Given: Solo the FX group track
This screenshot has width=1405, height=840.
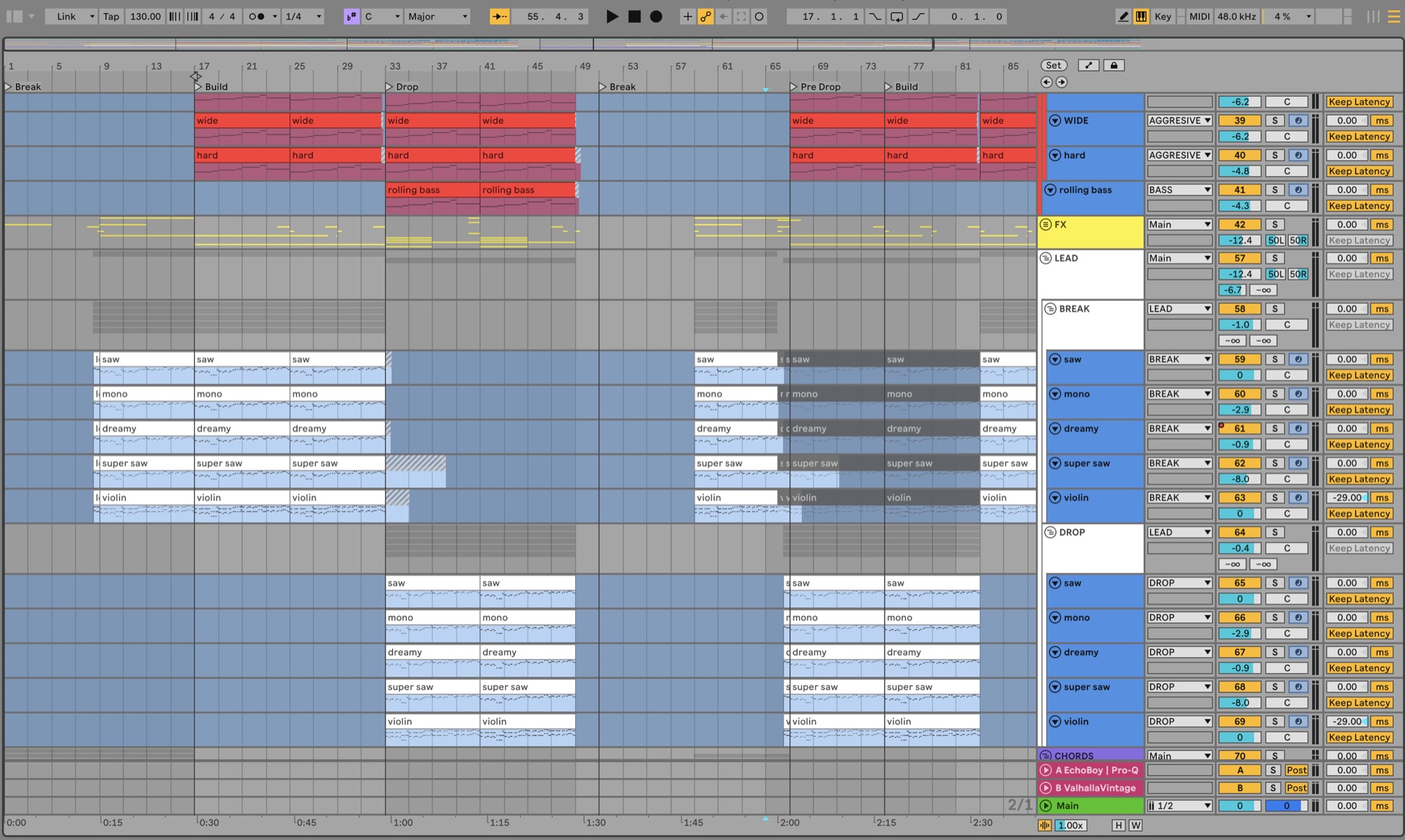Looking at the screenshot, I should 1275,225.
